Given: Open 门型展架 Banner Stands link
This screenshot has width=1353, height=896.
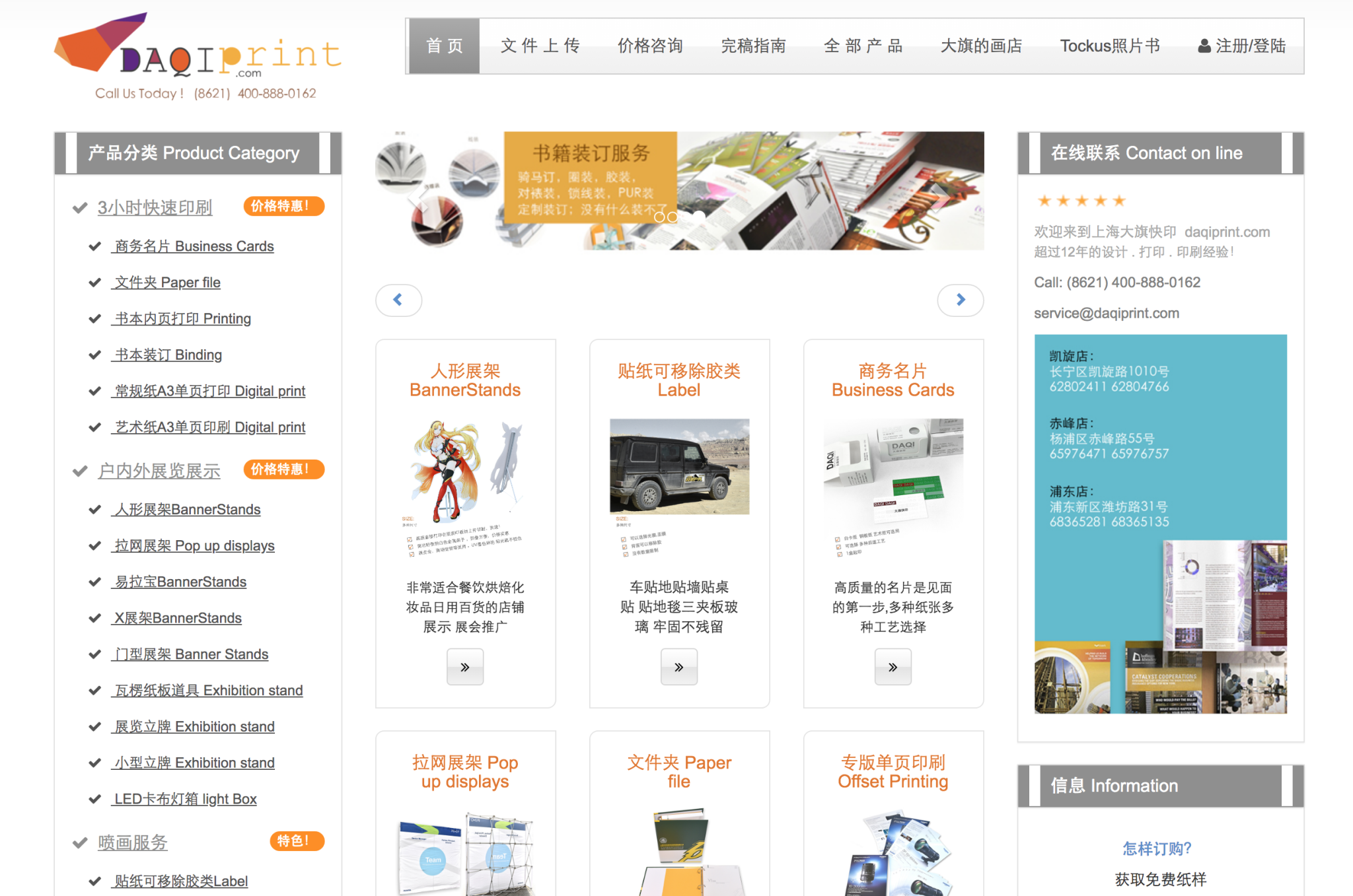Looking at the screenshot, I should click(191, 654).
